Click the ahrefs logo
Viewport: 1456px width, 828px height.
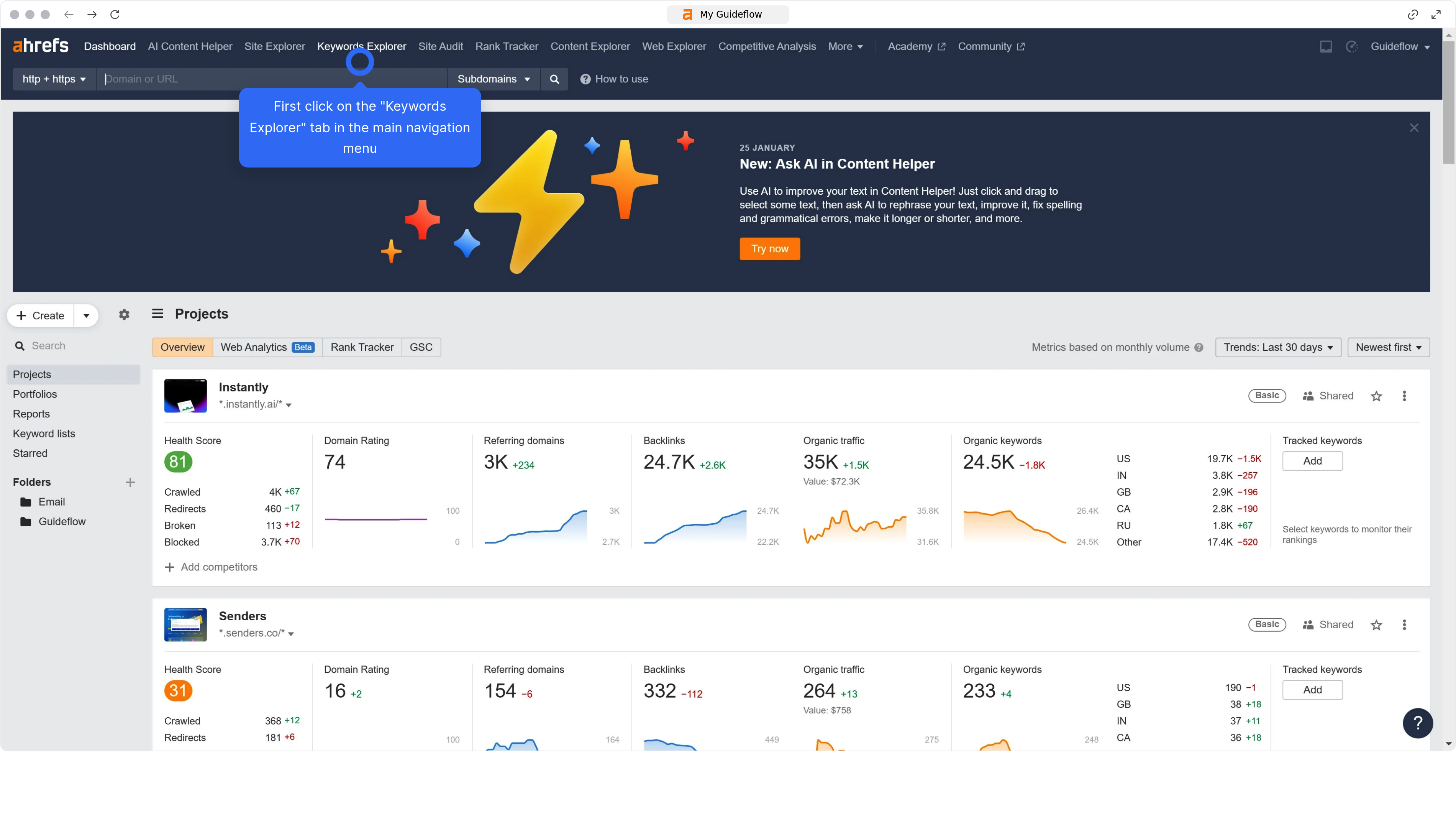click(40, 46)
